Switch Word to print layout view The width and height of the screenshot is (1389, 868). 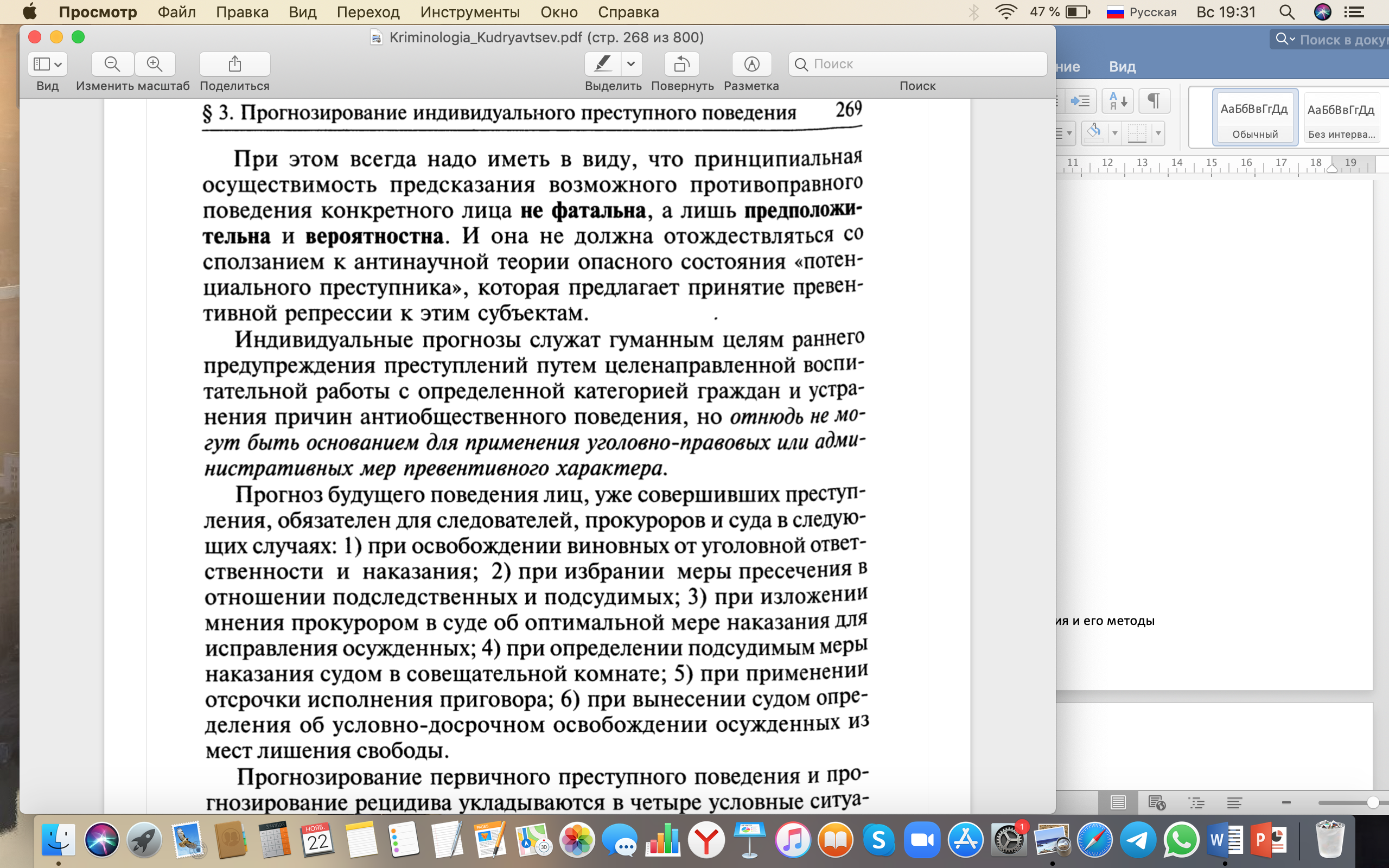tap(1118, 802)
